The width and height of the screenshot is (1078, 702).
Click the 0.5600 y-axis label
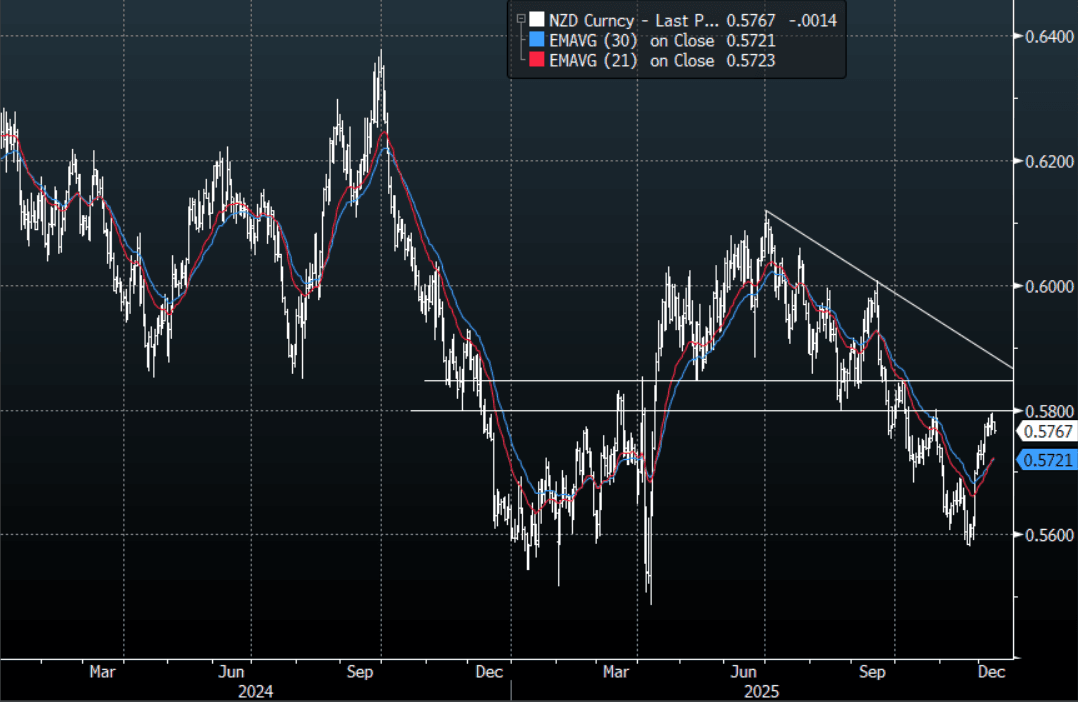[x=1049, y=536]
